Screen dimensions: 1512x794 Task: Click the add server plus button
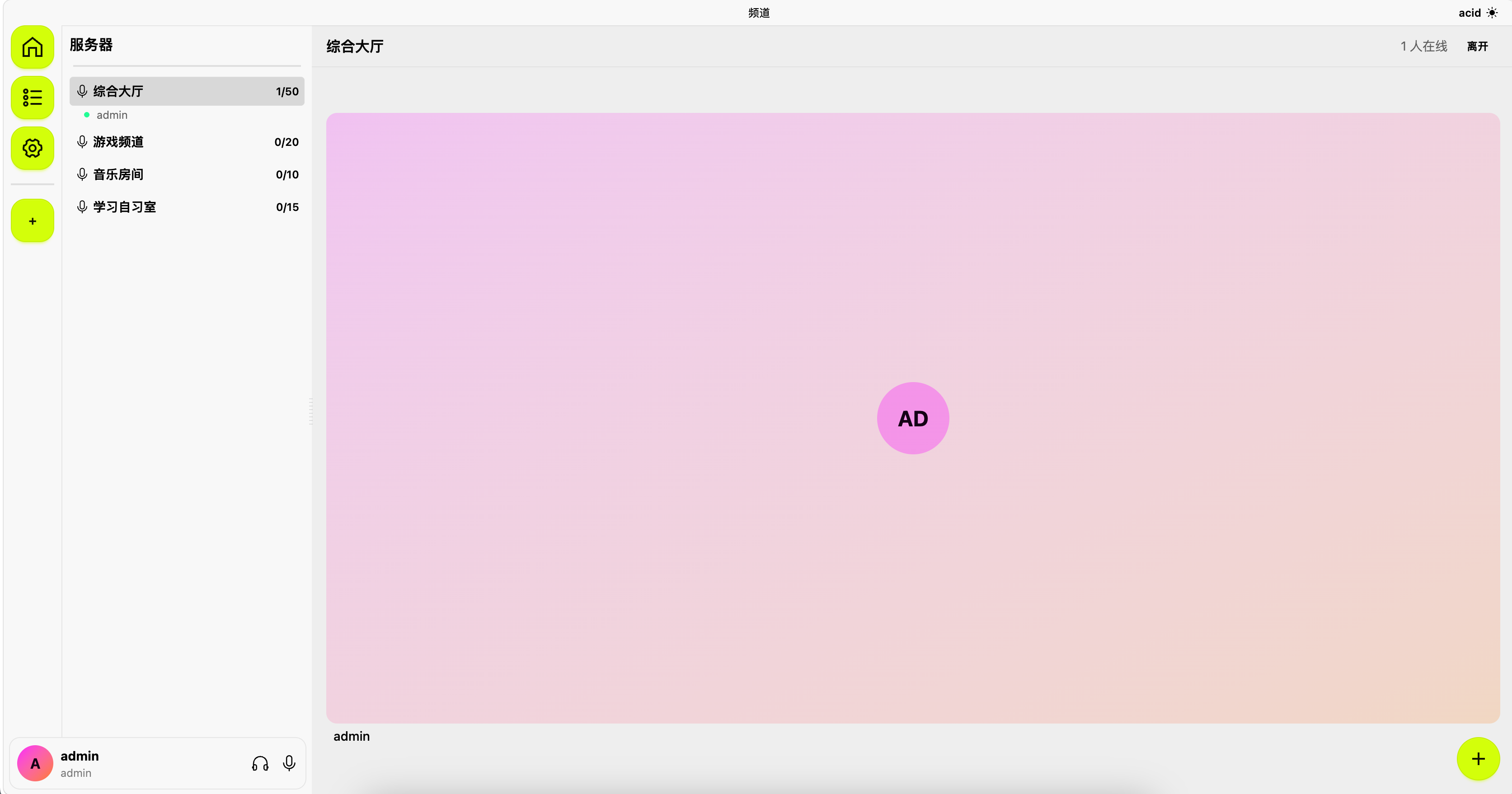point(32,221)
